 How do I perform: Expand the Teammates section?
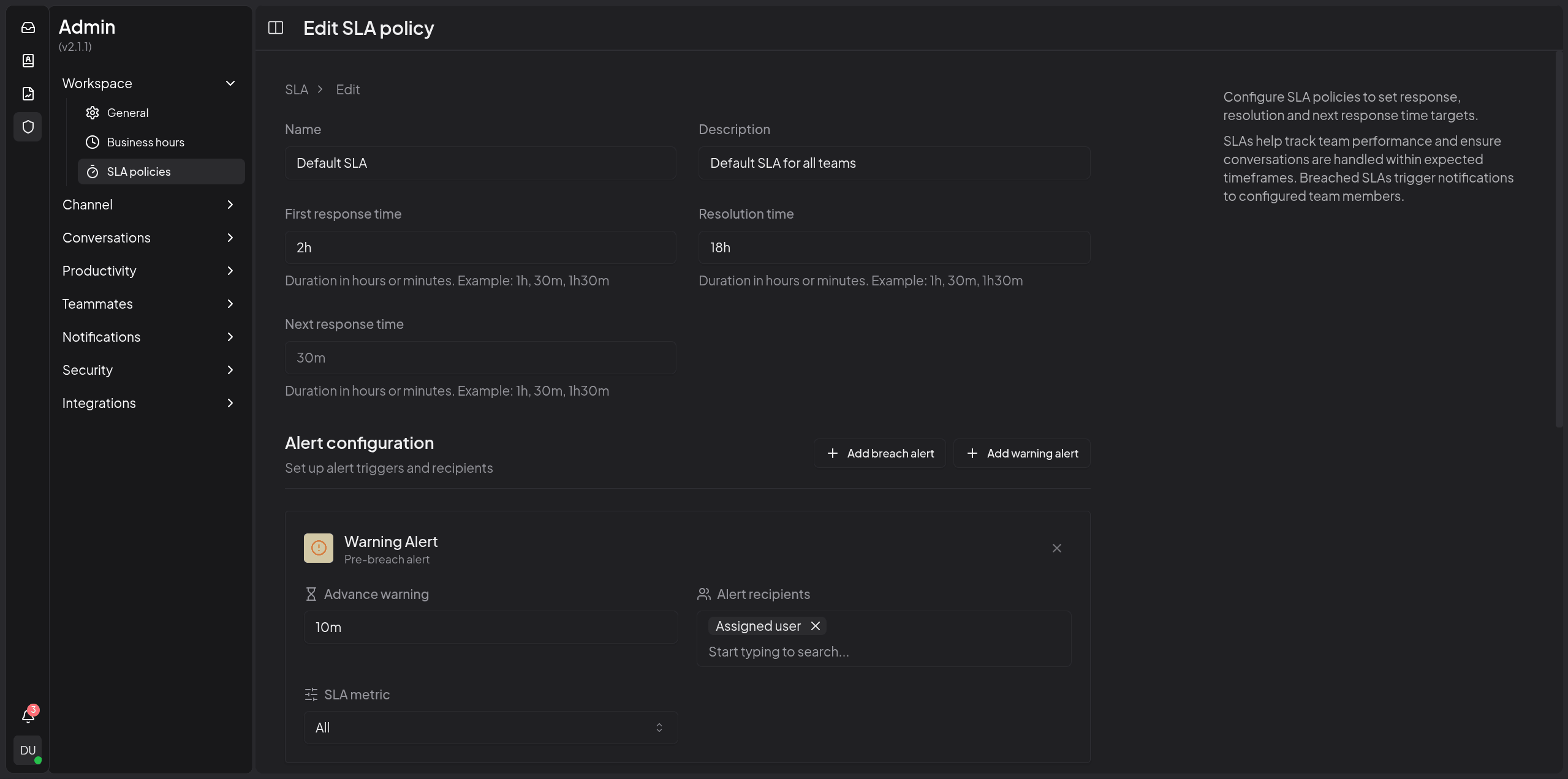(230, 304)
